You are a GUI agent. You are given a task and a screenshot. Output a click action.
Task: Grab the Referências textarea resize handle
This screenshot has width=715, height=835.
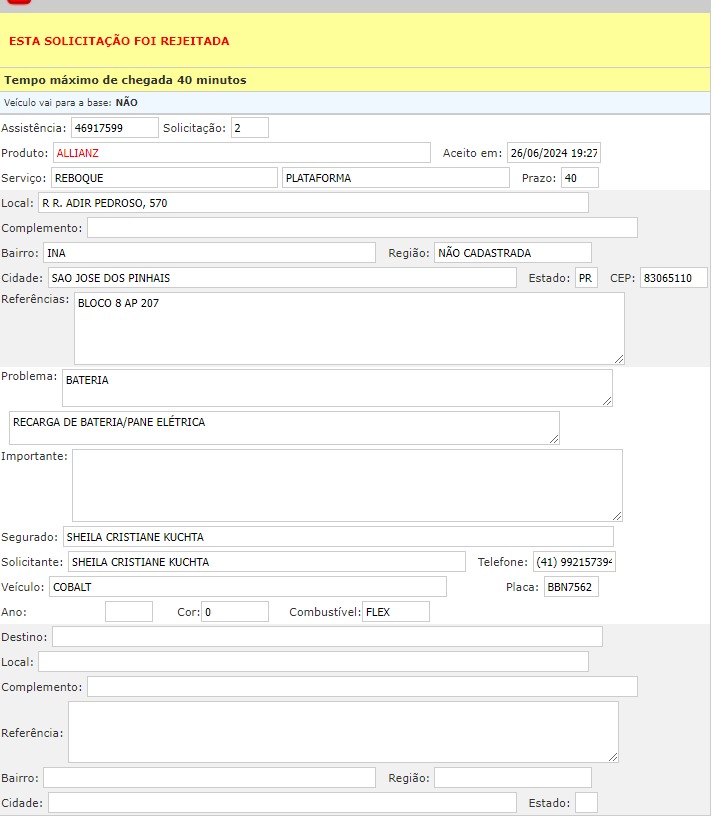pos(619,359)
